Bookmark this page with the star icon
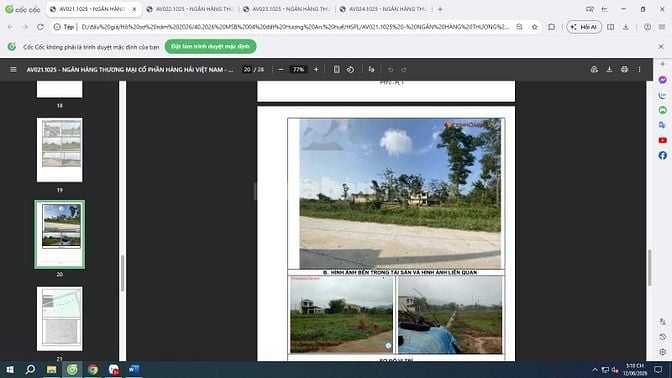This screenshot has height=378, width=672. pyautogui.click(x=534, y=27)
